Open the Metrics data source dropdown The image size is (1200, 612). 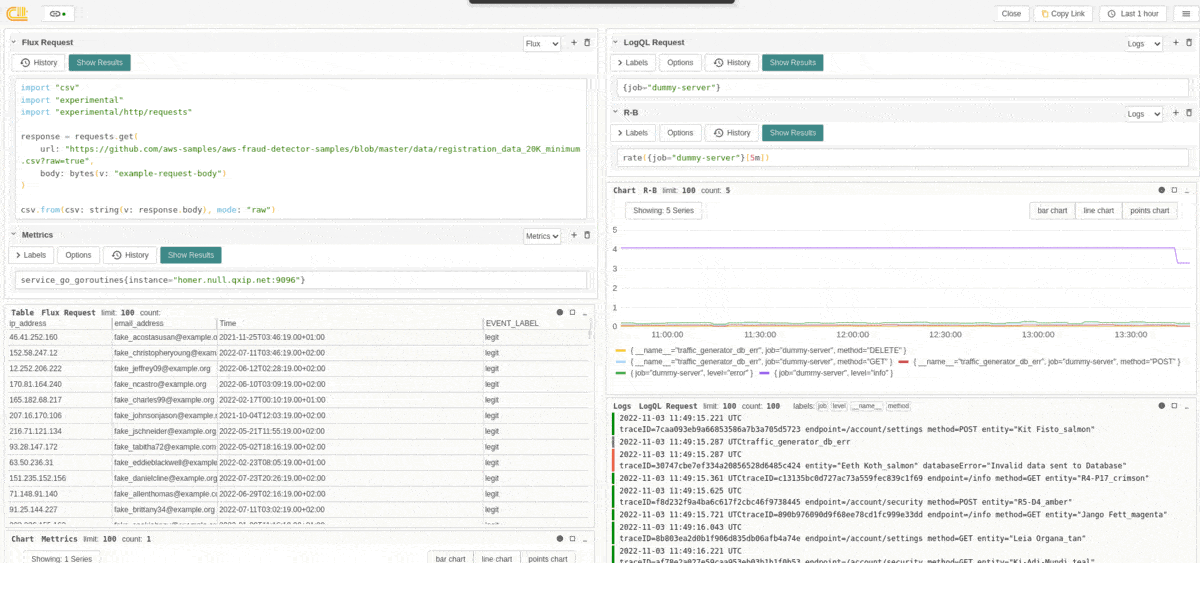pyautogui.click(x=542, y=236)
